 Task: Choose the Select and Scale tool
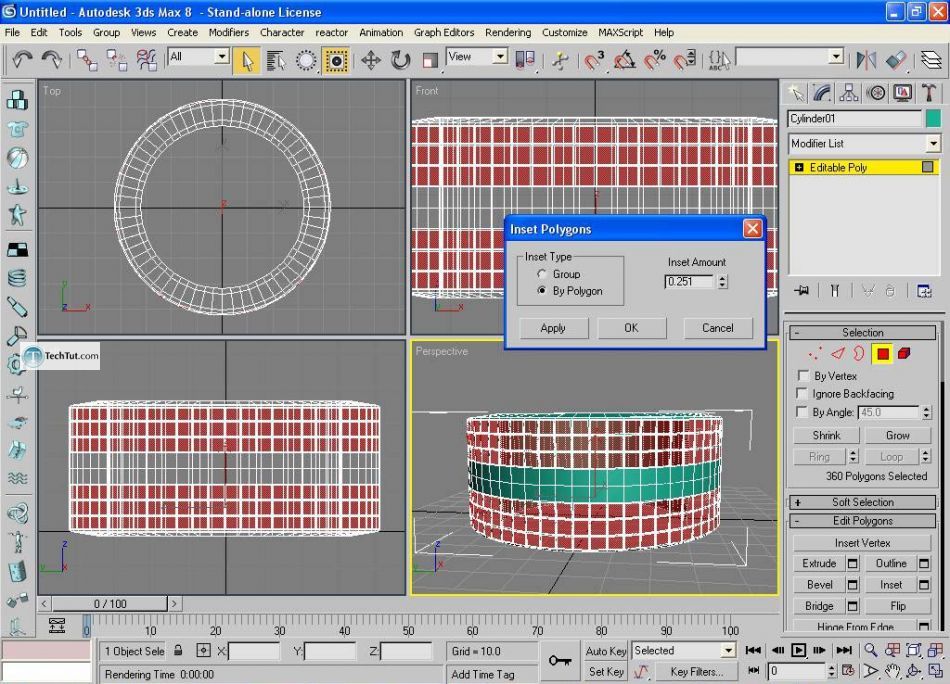430,60
